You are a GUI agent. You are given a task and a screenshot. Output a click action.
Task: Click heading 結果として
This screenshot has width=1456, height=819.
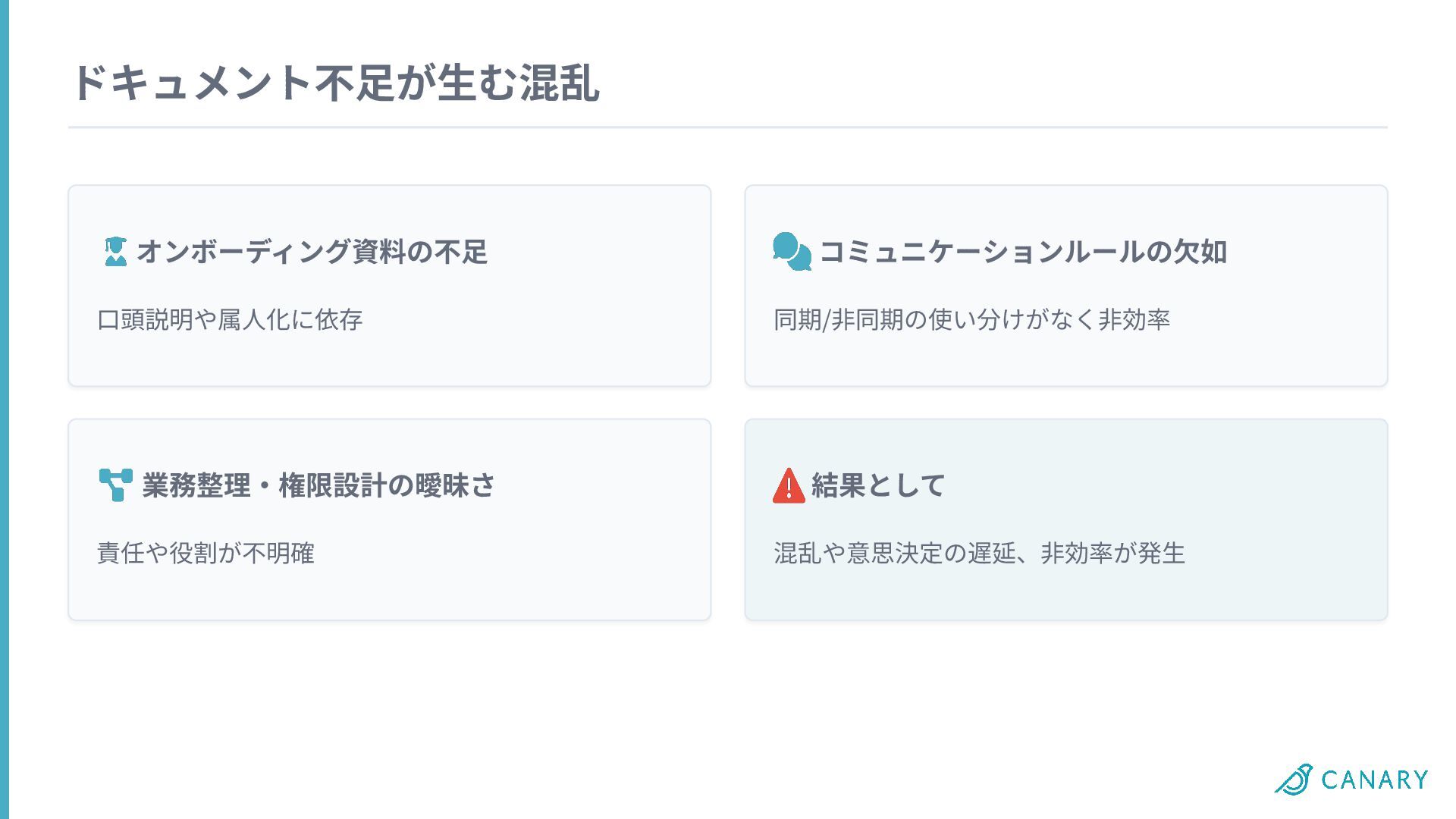(878, 485)
